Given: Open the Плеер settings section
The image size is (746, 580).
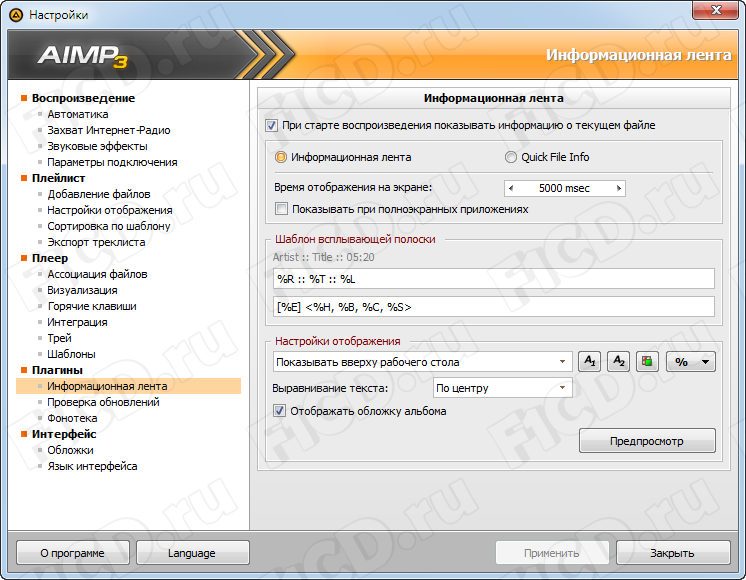Looking at the screenshot, I should click(x=49, y=258).
